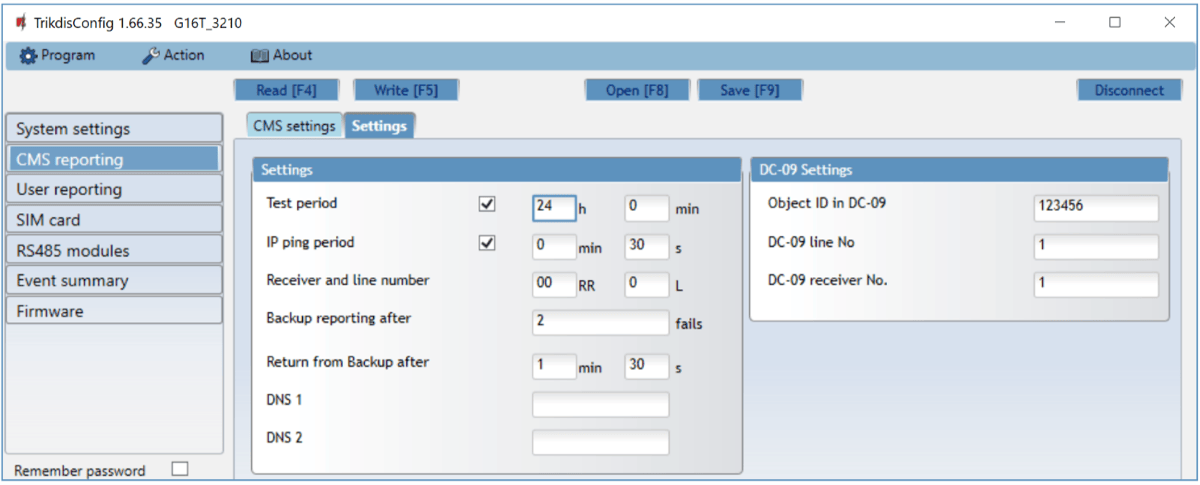Click the TrikdisConfig app icon in title bar
The height and width of the screenshot is (485, 1200).
click(x=21, y=22)
